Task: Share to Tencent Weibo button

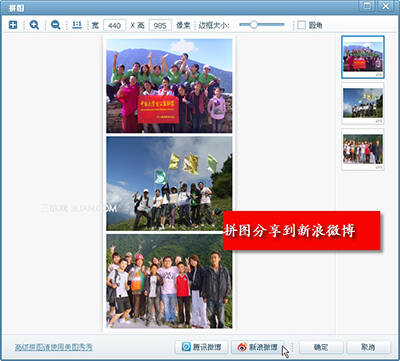Action: (x=201, y=347)
